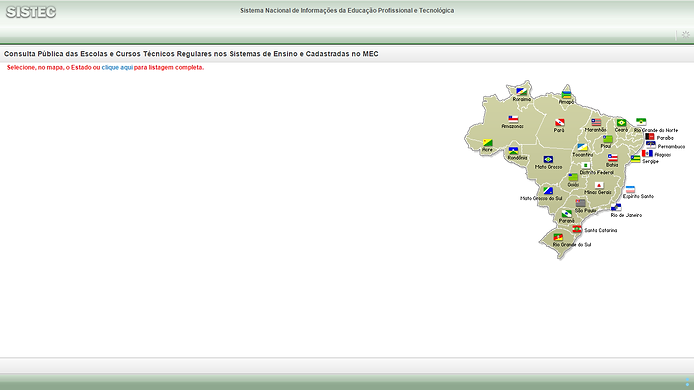Select the Rio de Janeiro map label
This screenshot has height=390, width=694.
pos(626,215)
